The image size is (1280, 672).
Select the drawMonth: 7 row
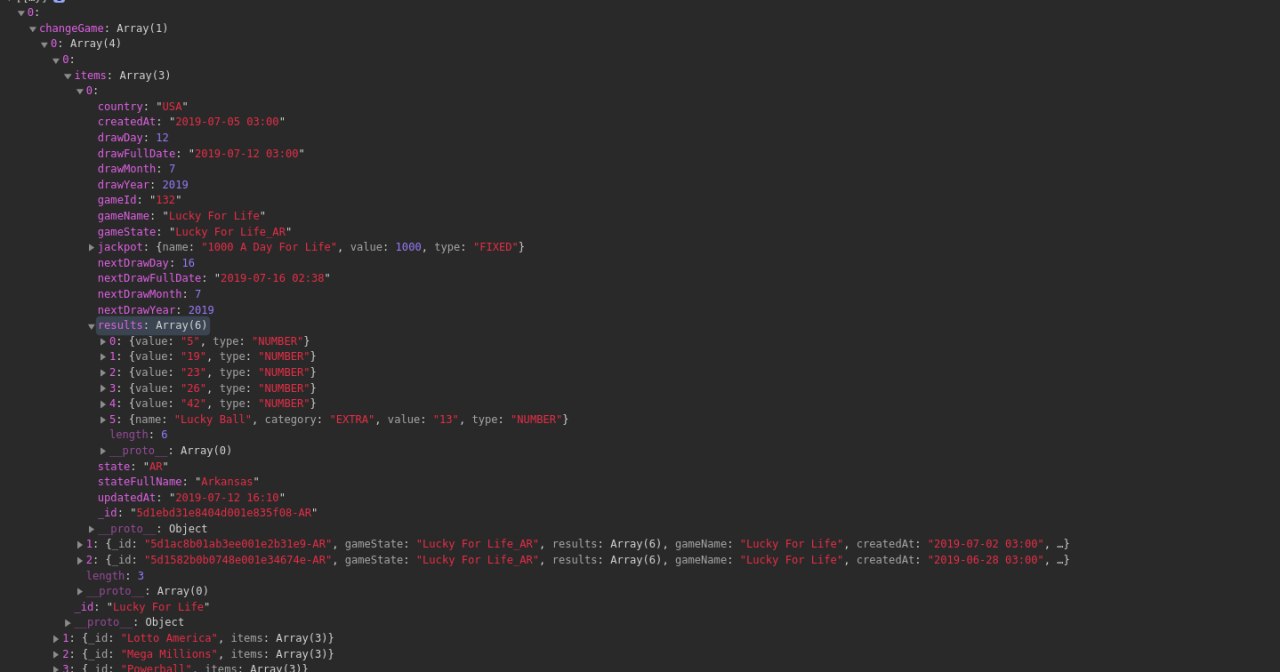[136, 169]
